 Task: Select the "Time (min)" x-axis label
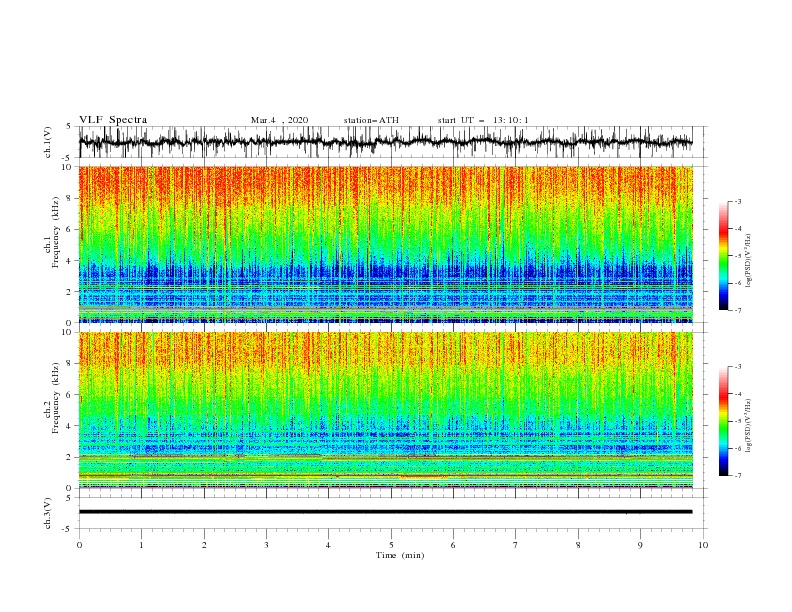pyautogui.click(x=400, y=555)
